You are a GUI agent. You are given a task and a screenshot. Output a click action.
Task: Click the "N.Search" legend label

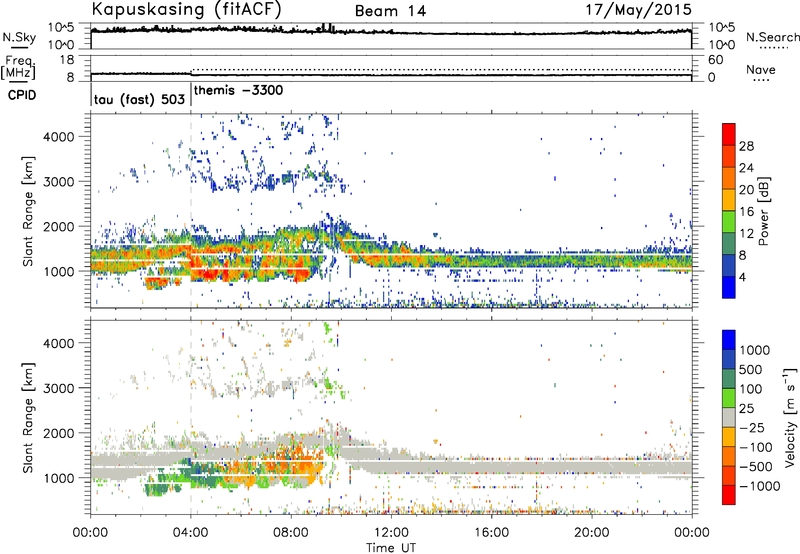pos(772,37)
